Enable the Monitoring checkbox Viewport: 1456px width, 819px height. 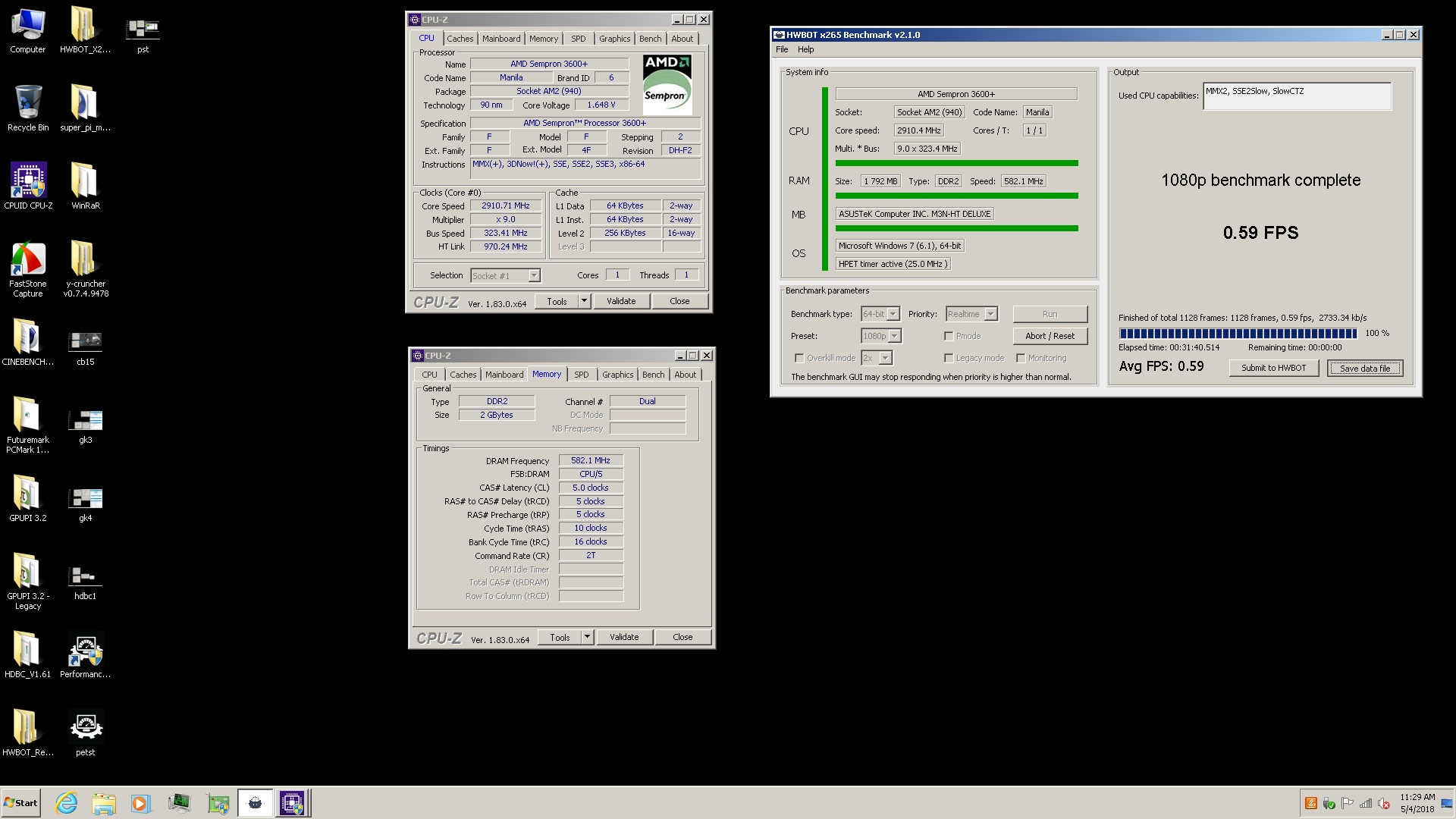point(1021,358)
